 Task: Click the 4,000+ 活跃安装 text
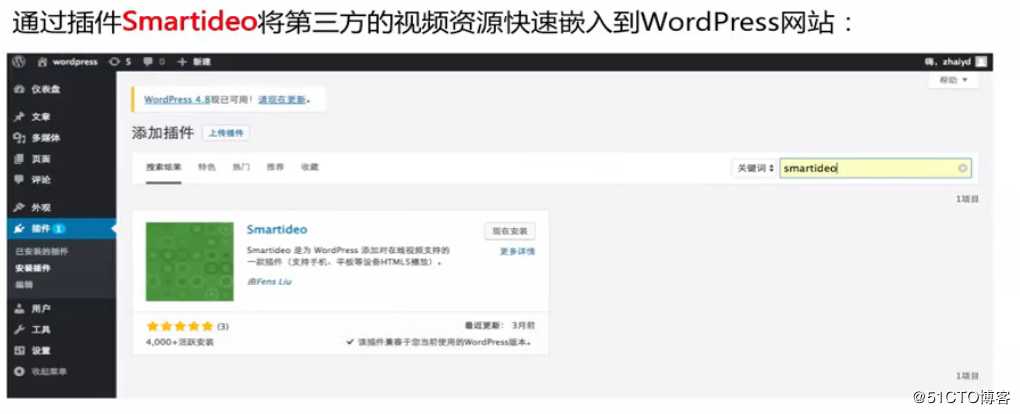[x=180, y=342]
